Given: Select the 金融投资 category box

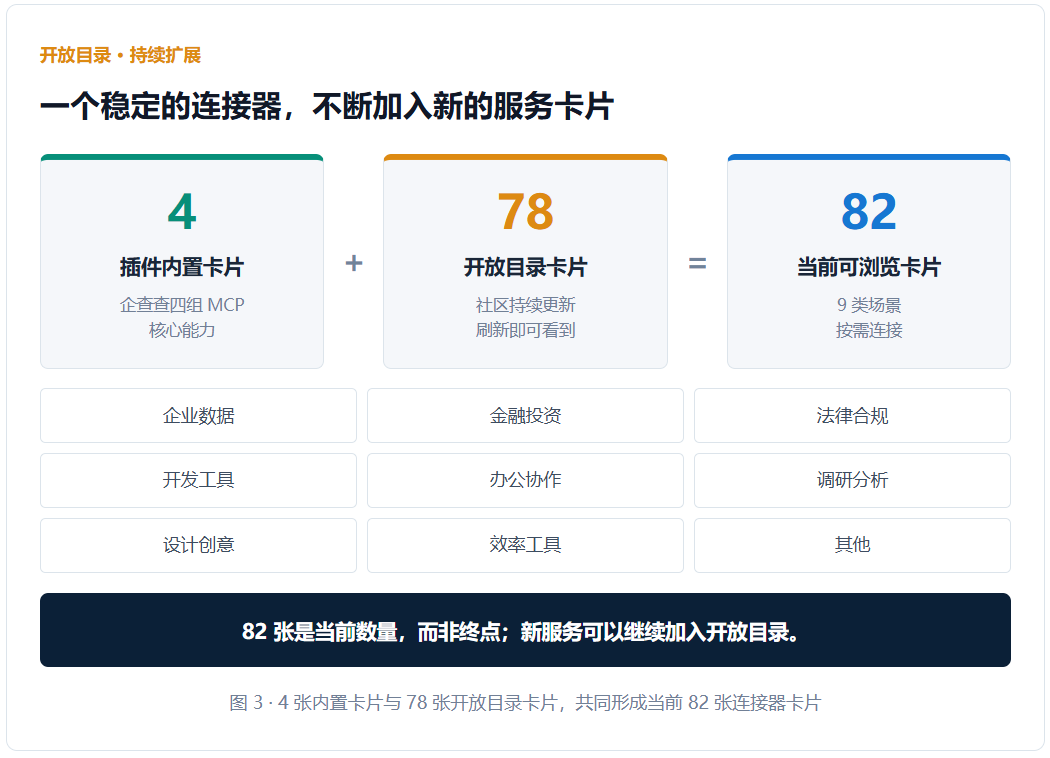Looking at the screenshot, I should click(x=525, y=415).
